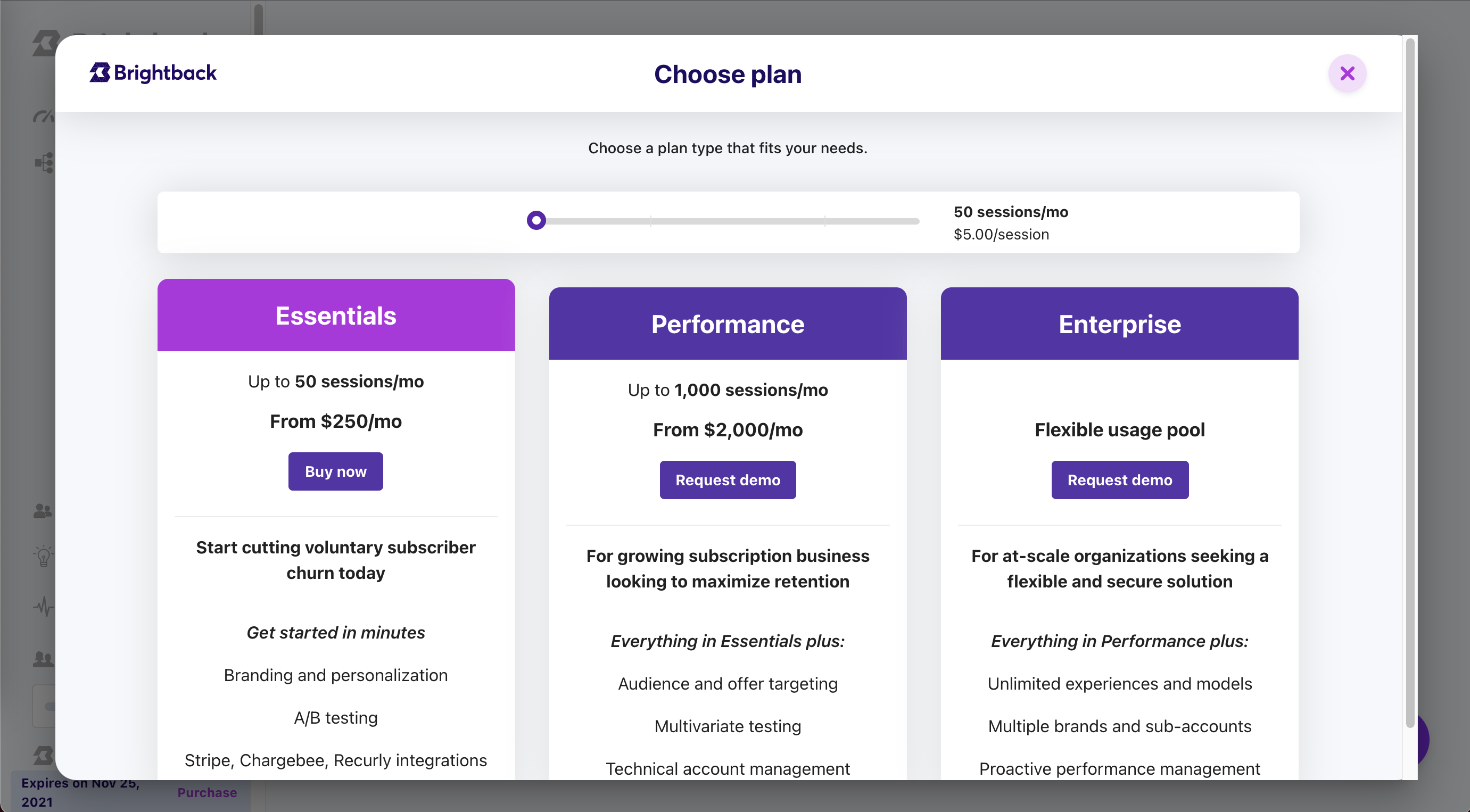Image resolution: width=1470 pixels, height=812 pixels.
Task: Click the Brightback logo in dialog header
Action: pos(153,73)
